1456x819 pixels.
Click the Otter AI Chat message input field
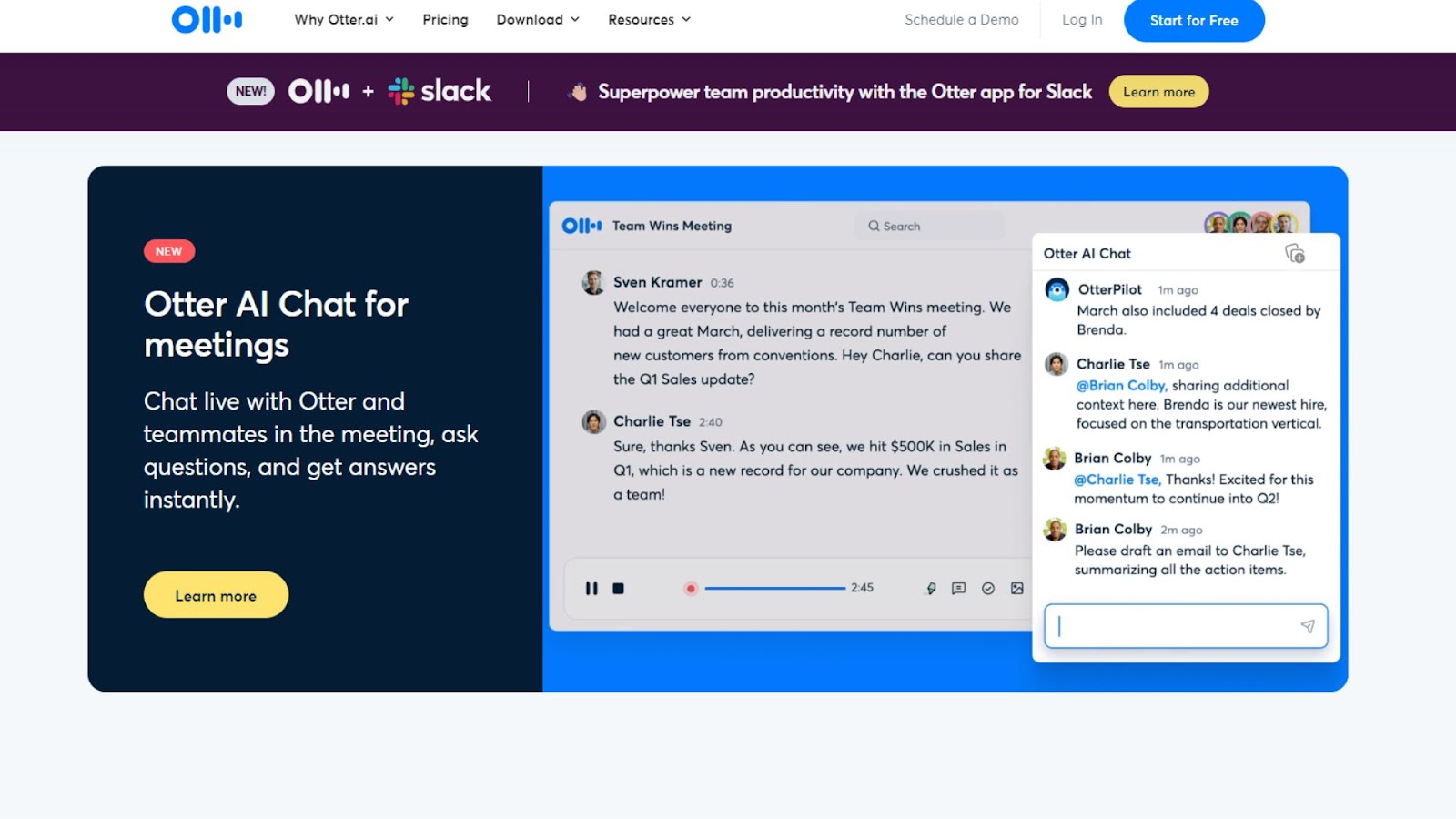coord(1174,626)
